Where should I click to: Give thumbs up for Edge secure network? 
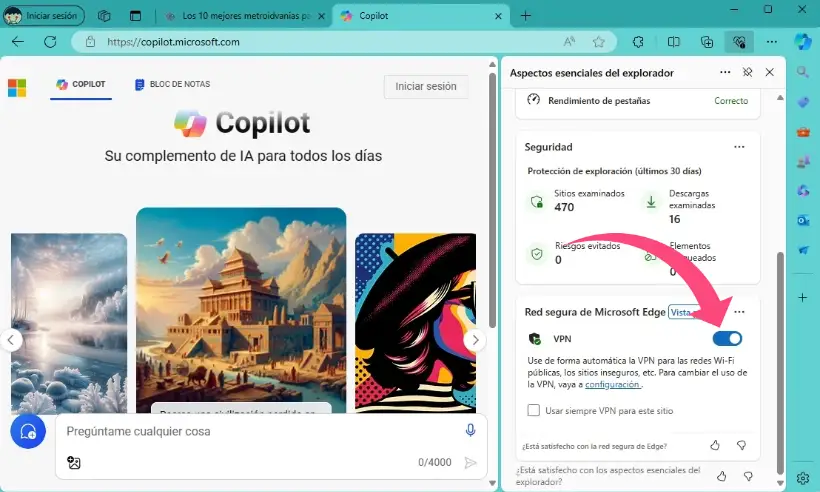tap(715, 445)
